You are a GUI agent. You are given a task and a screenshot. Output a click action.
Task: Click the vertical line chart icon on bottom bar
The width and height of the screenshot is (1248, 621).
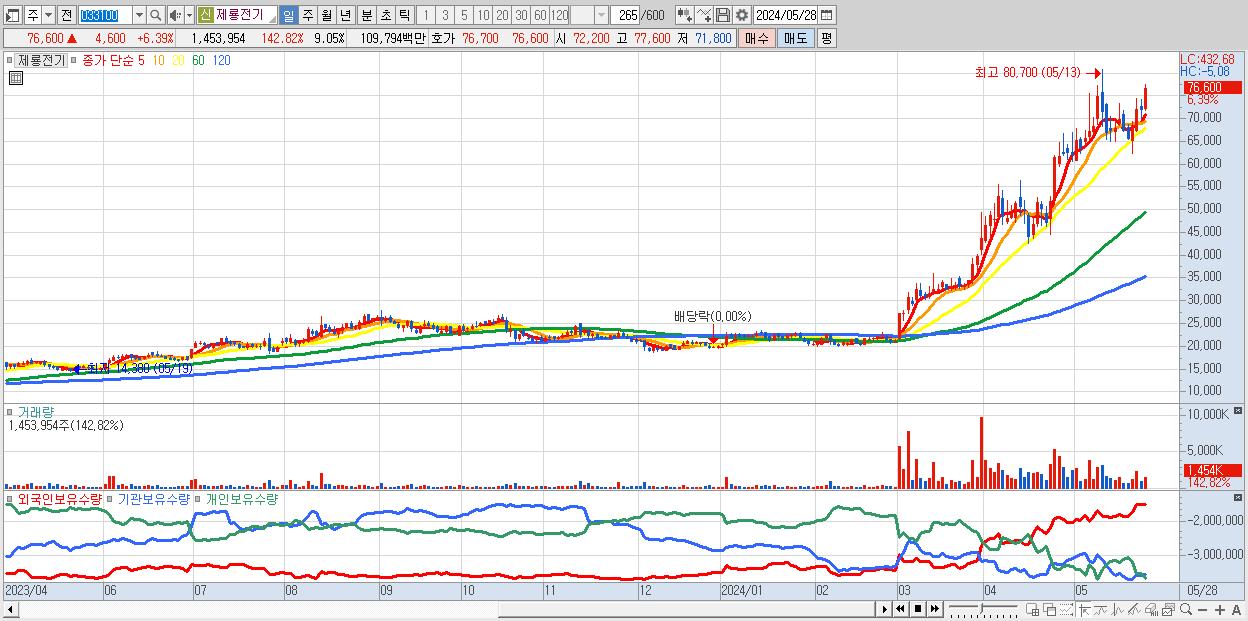1117,609
